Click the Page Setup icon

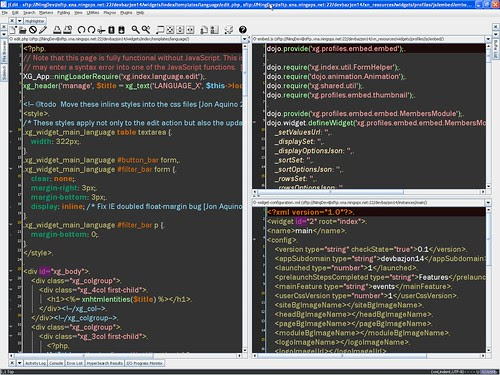pyautogui.click(x=68, y=30)
